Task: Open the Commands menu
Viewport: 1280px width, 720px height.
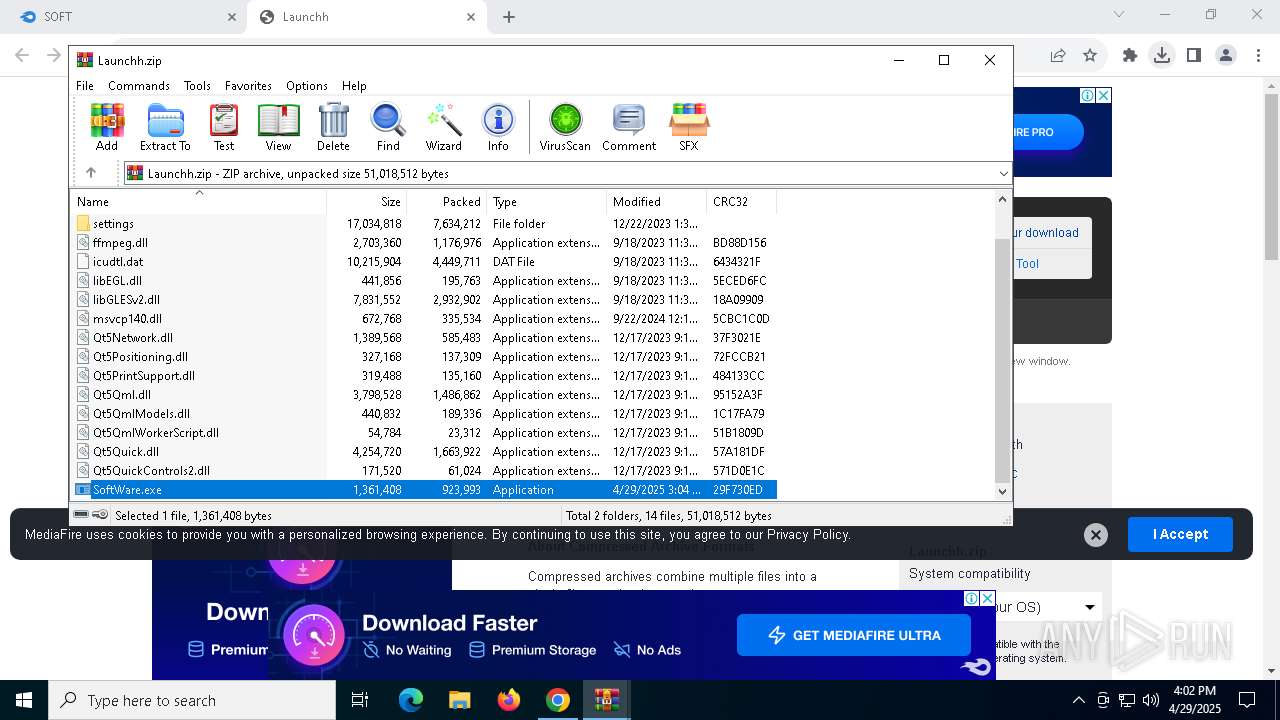Action: (139, 86)
